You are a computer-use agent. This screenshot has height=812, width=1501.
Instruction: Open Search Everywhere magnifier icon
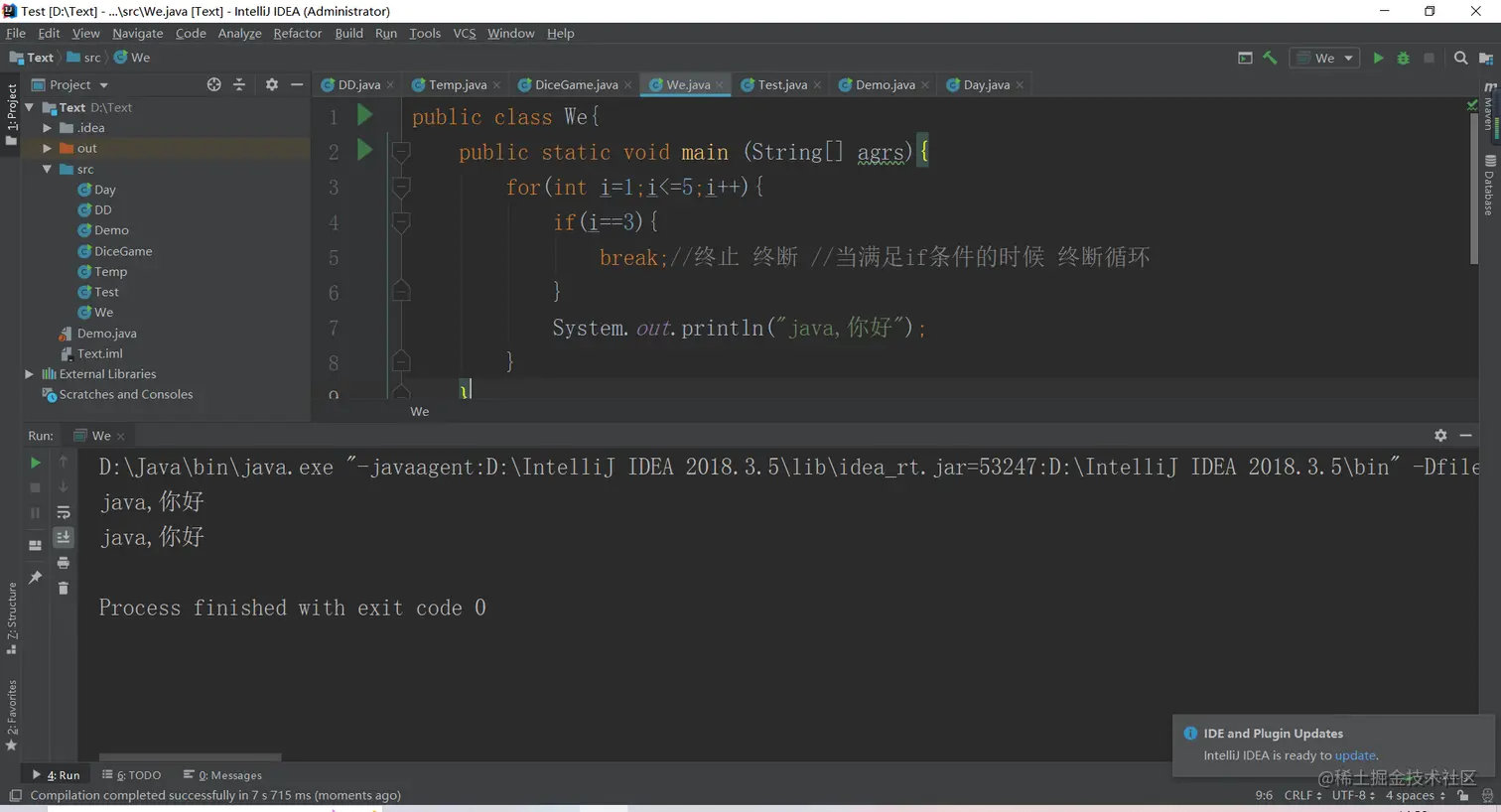[x=1460, y=59]
